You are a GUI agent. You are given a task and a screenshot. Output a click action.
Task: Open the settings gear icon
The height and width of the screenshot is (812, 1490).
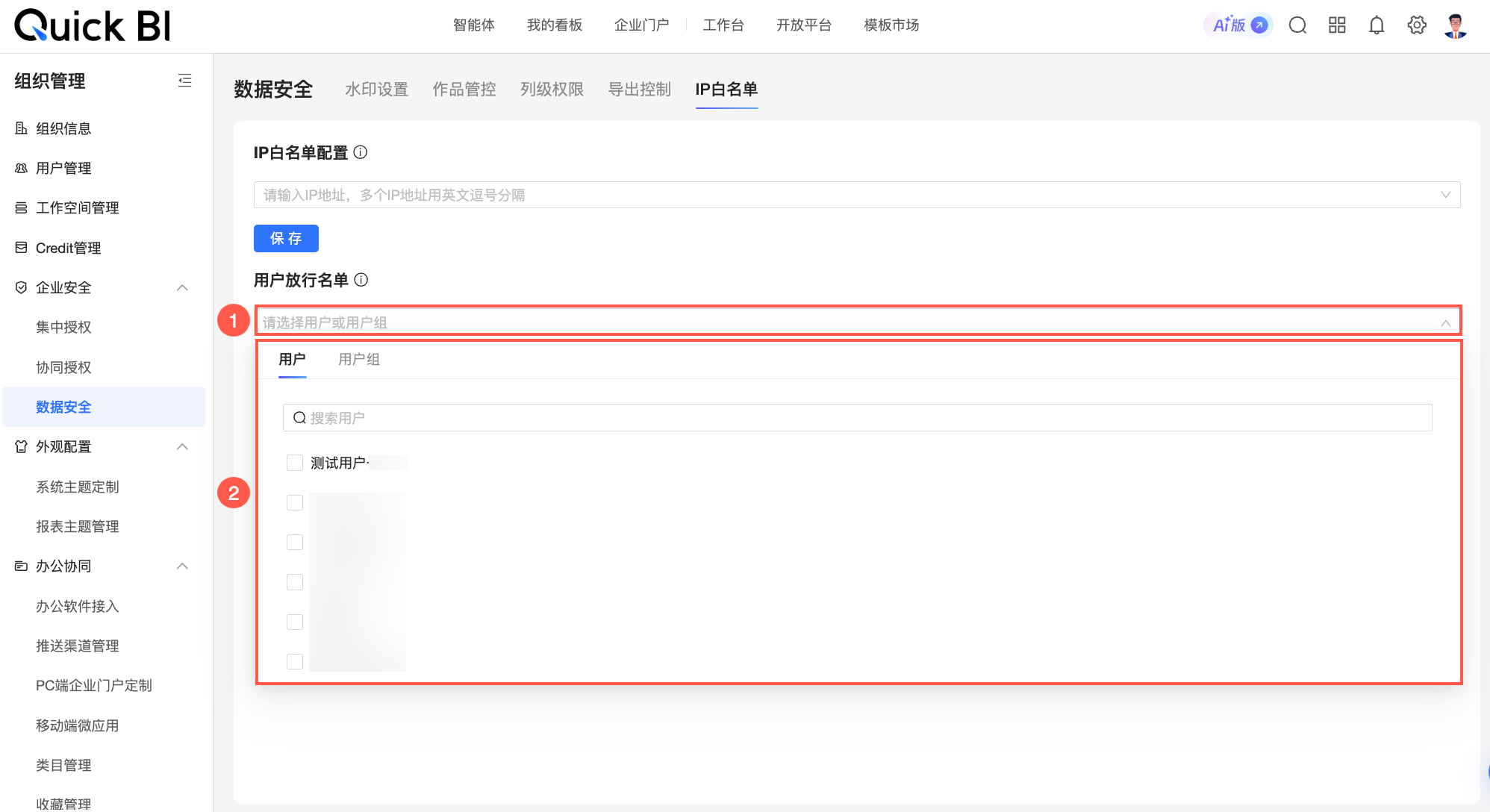[1417, 25]
